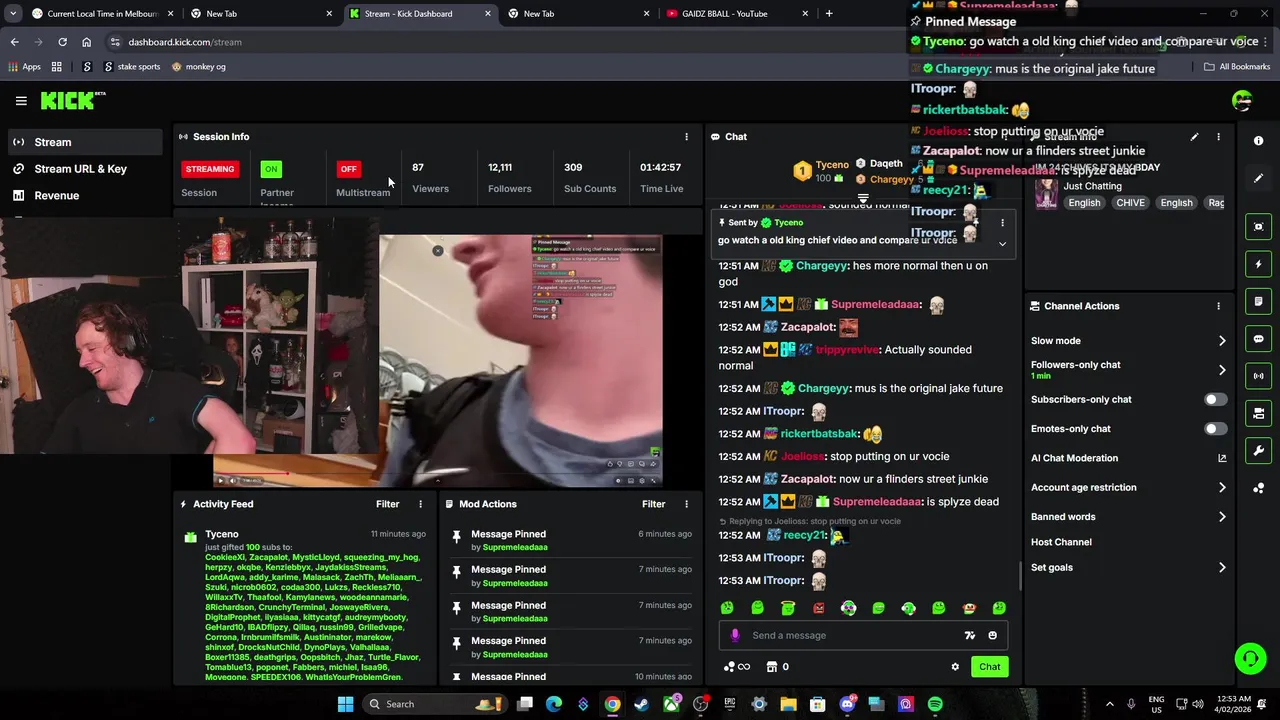Viewport: 1280px width, 720px height.
Task: Toggle the lightning activity feed sidebar icon
Action: point(1258,264)
